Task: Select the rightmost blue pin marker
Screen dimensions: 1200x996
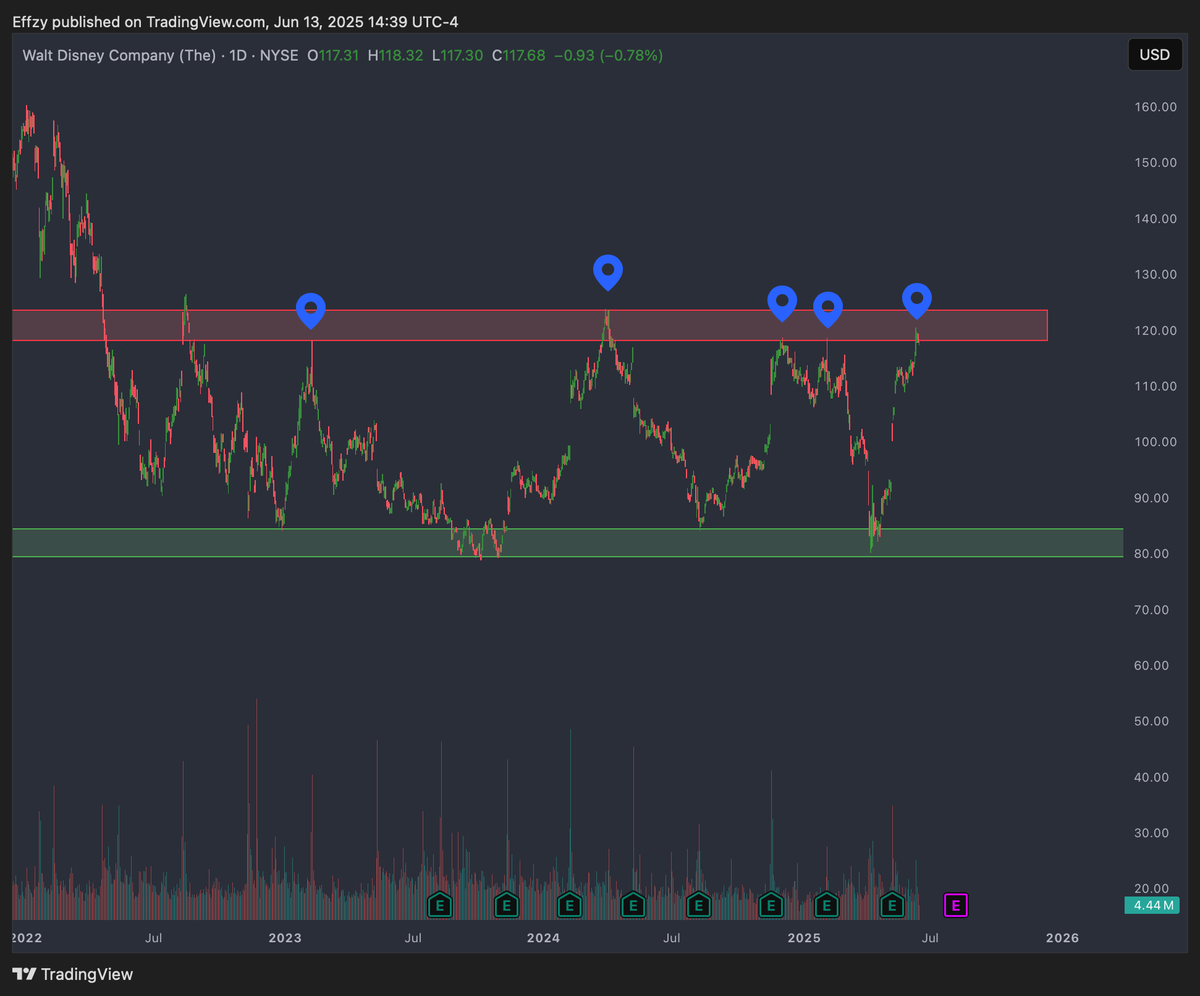Action: (x=917, y=301)
